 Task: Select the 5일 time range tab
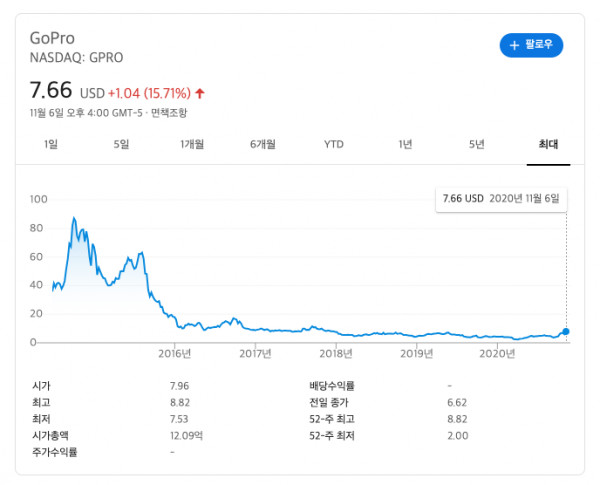[x=121, y=144]
